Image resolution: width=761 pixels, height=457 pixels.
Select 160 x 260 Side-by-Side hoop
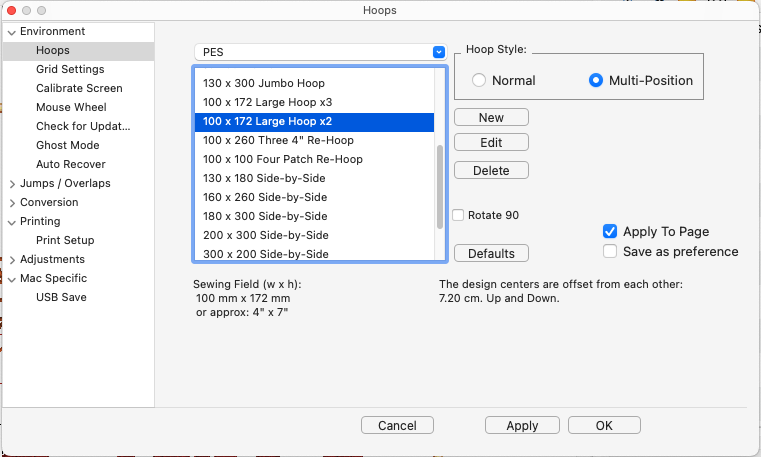265,197
